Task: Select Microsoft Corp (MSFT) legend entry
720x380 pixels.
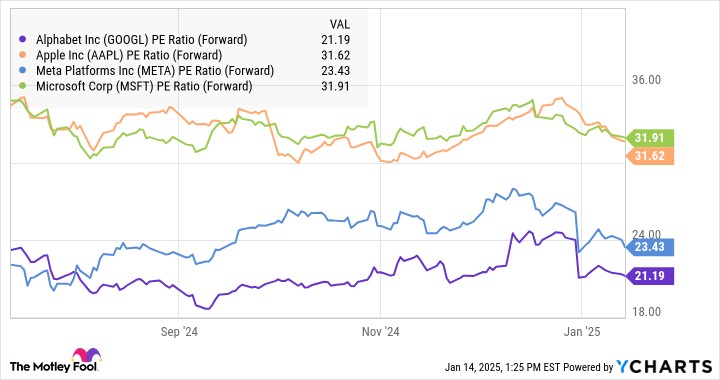Action: 144,86
